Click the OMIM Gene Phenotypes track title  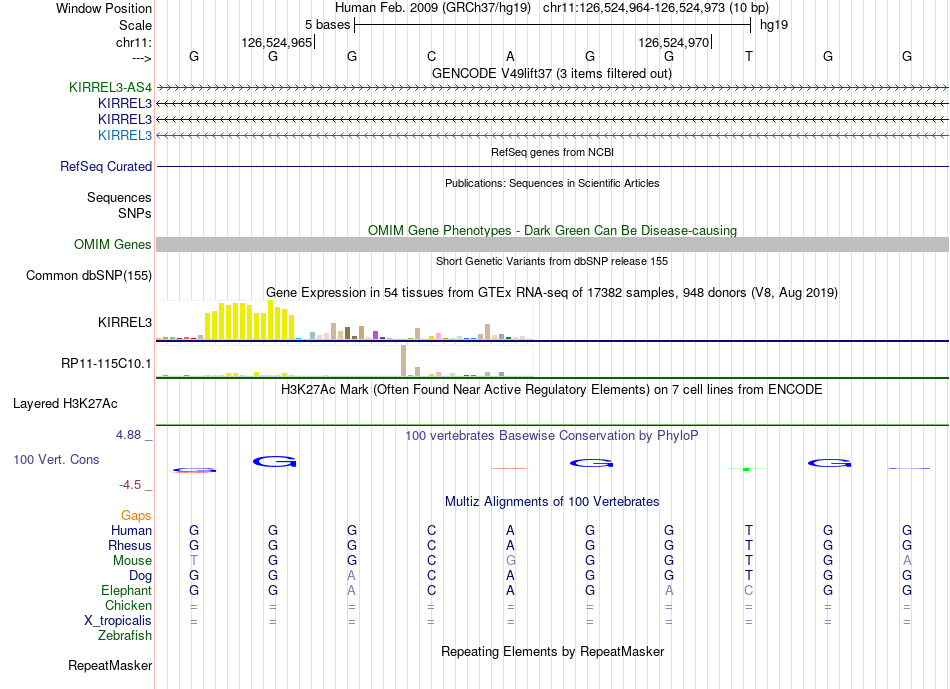553,231
